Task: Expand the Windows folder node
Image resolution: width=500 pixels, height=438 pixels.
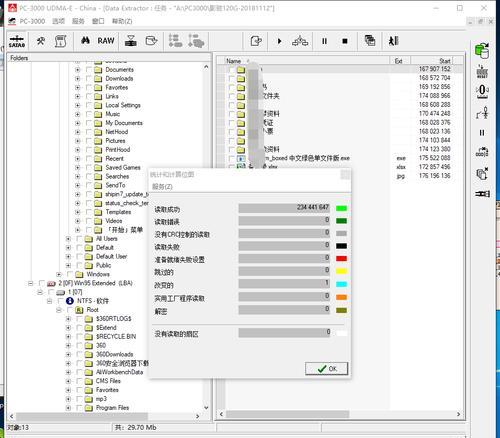Action: pos(59,274)
